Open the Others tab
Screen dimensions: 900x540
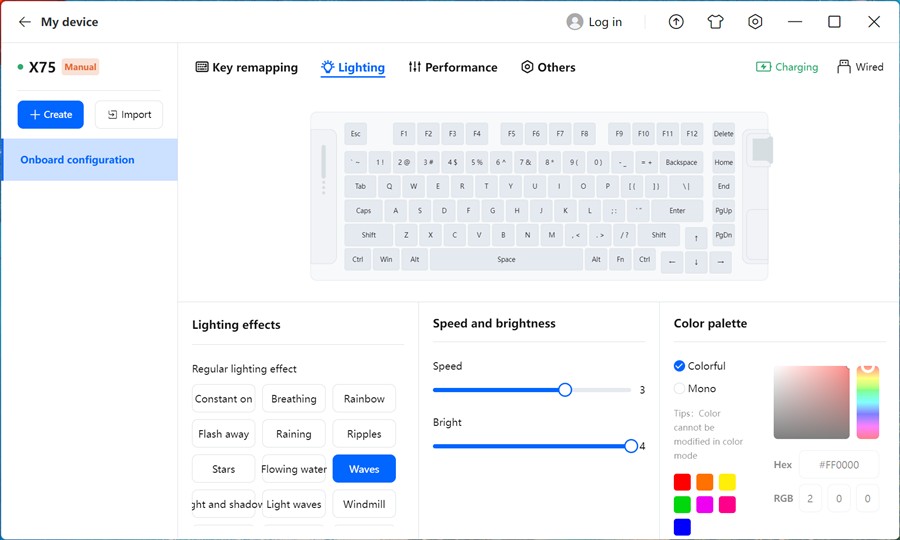[x=548, y=68]
